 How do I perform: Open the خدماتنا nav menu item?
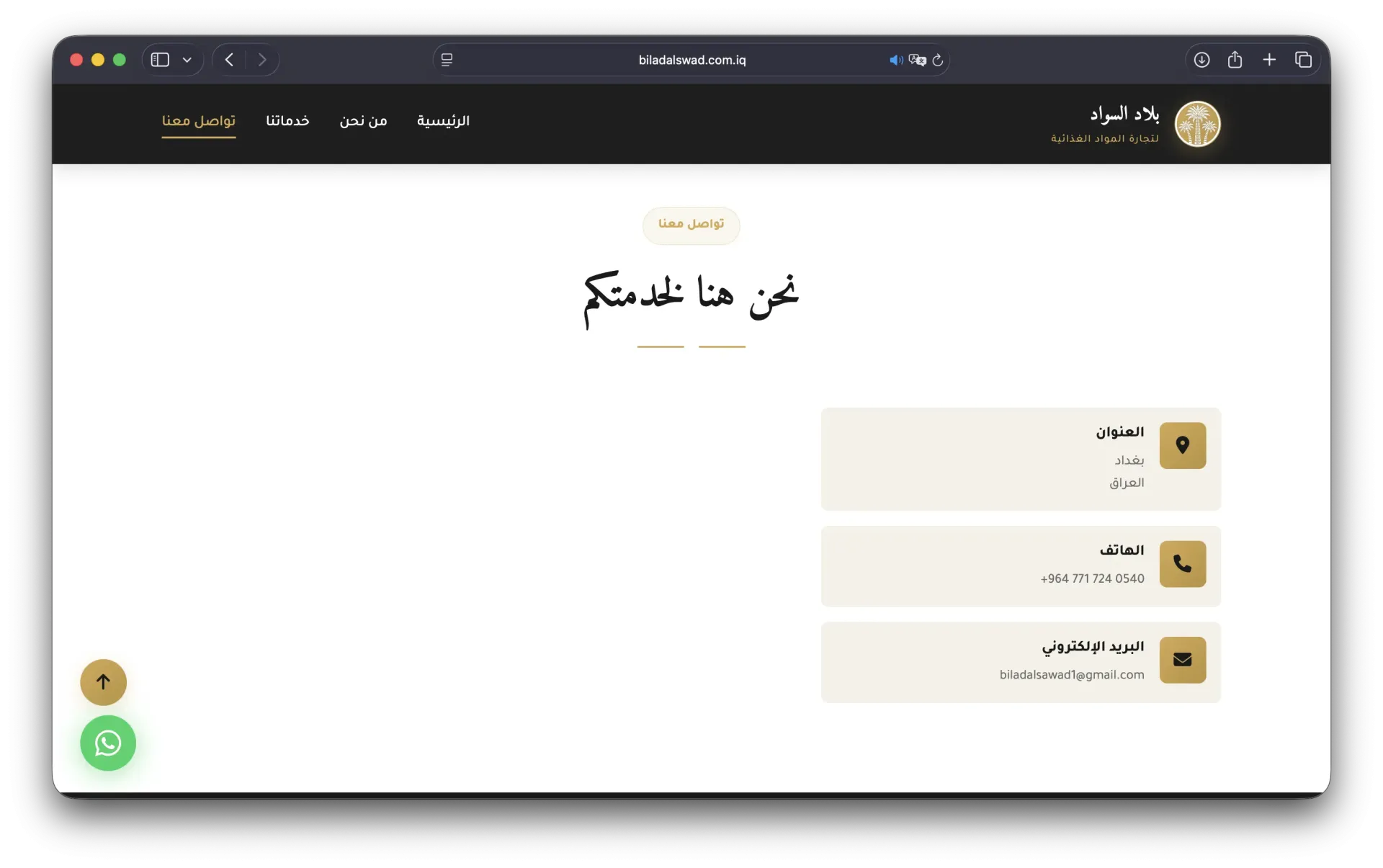[x=287, y=121]
